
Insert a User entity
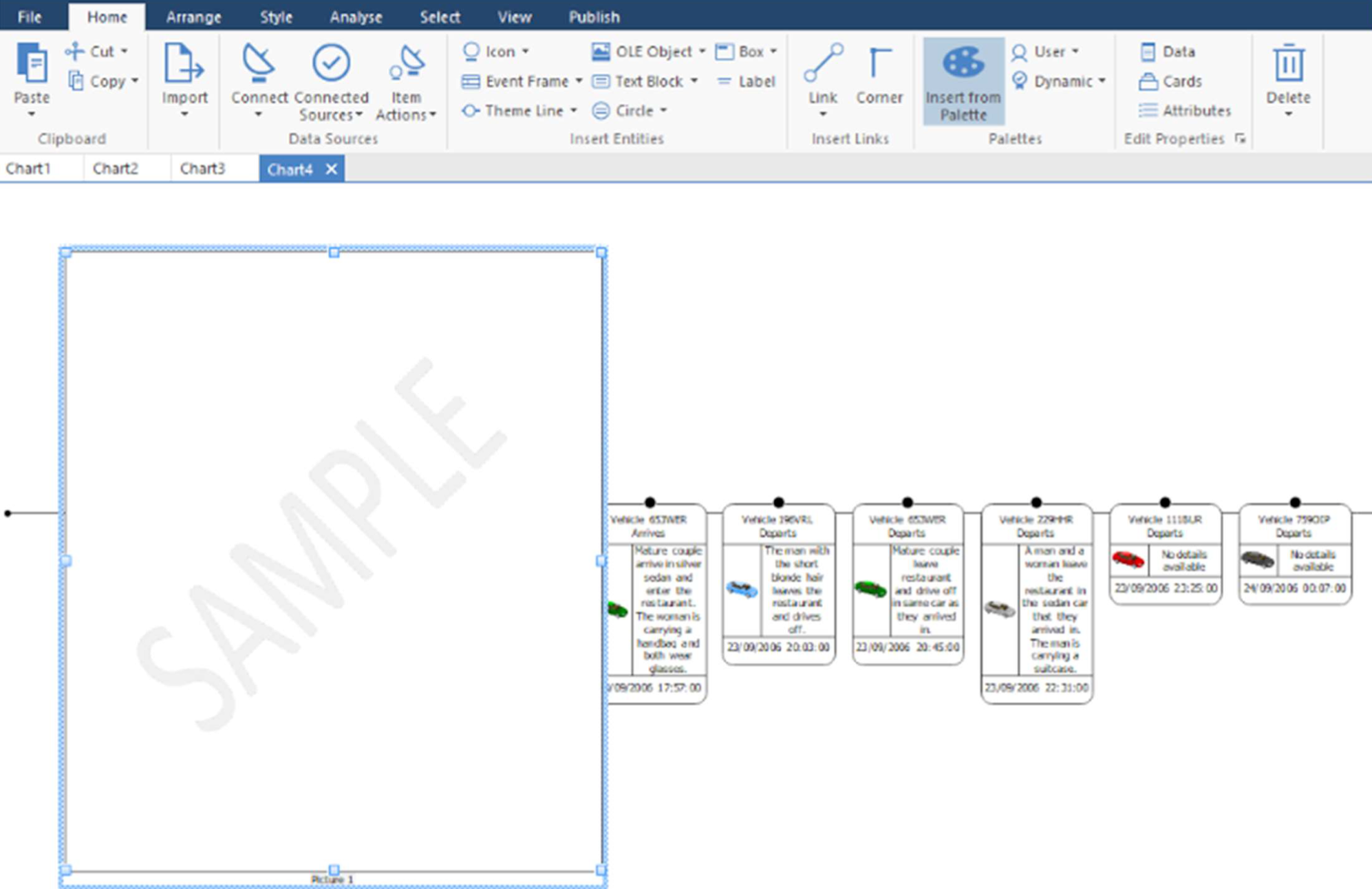1042,50
